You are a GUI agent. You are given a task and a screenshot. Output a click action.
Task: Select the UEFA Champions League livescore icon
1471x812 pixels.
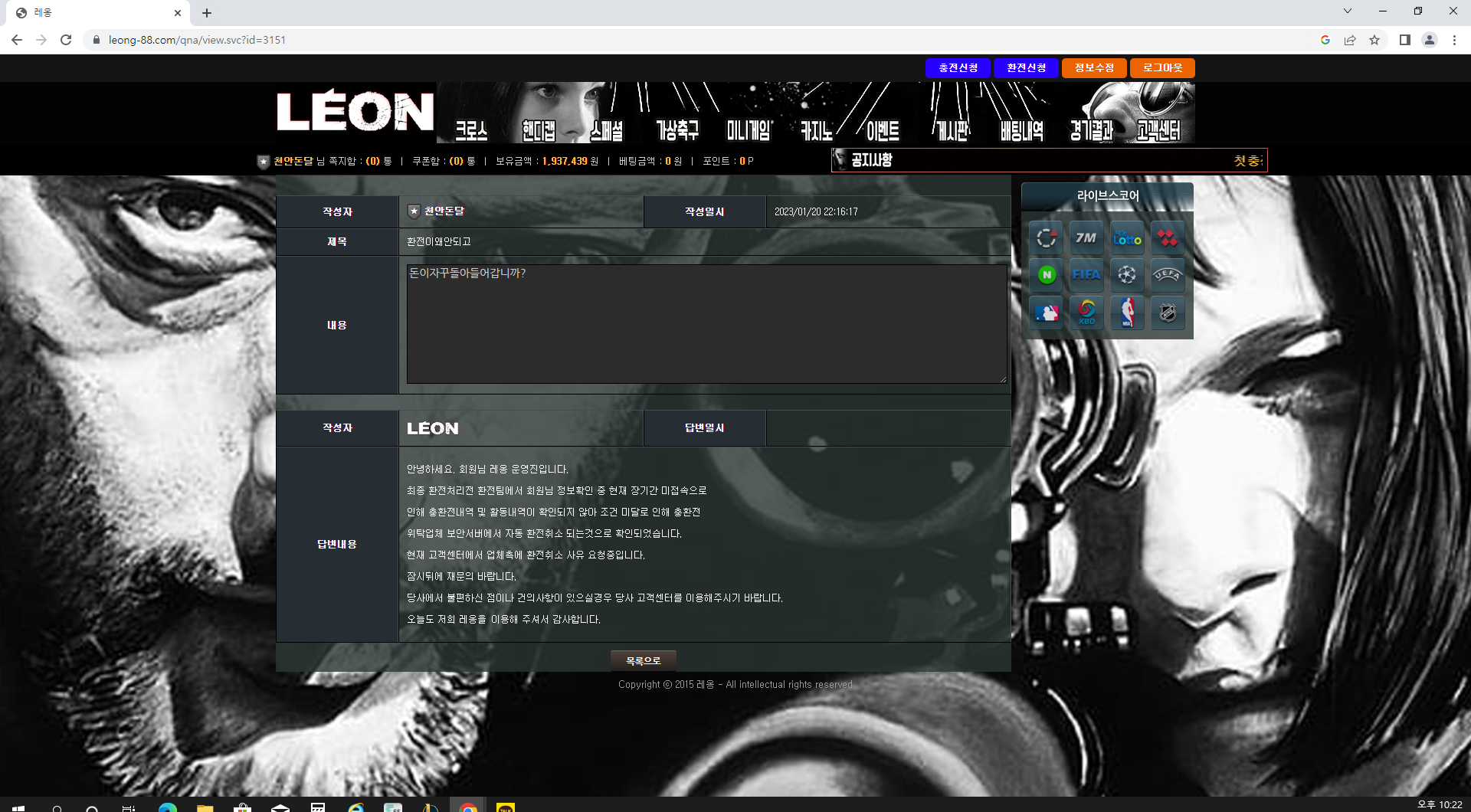(1126, 274)
